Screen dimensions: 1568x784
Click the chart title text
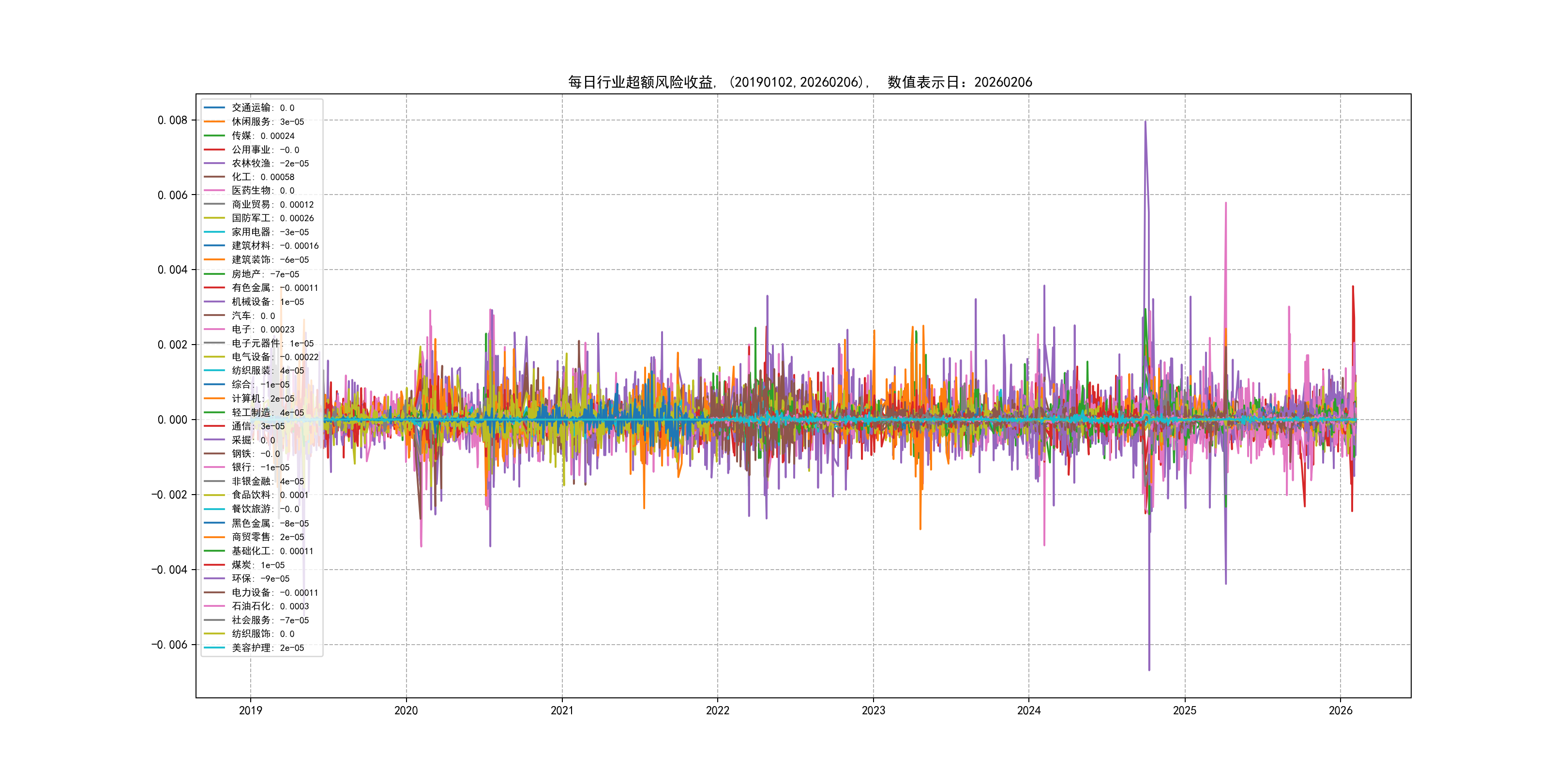(x=800, y=82)
